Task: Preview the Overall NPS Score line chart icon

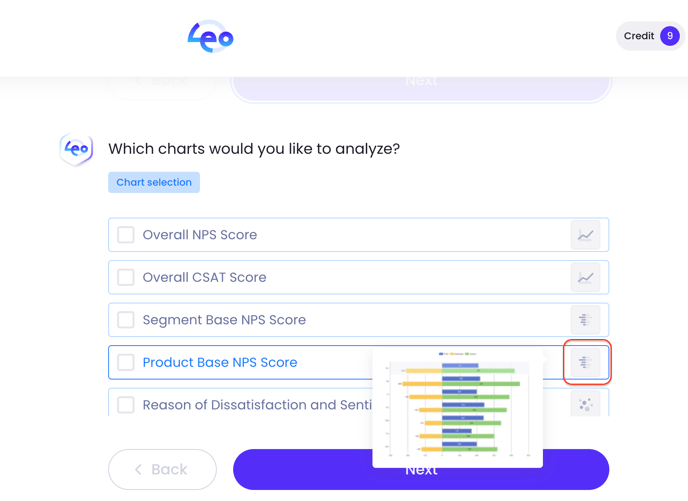Action: tap(585, 235)
